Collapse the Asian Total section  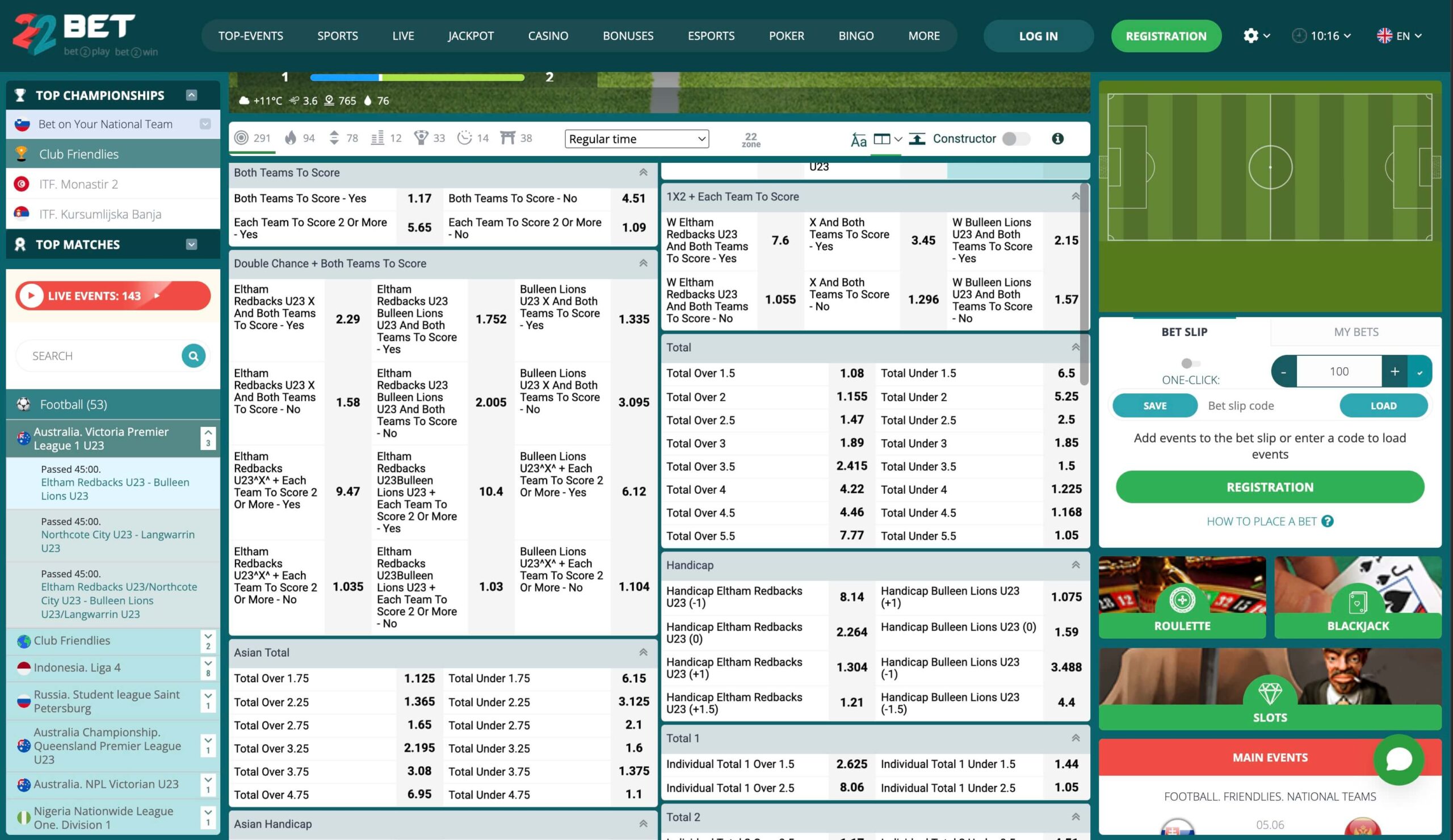[644, 652]
